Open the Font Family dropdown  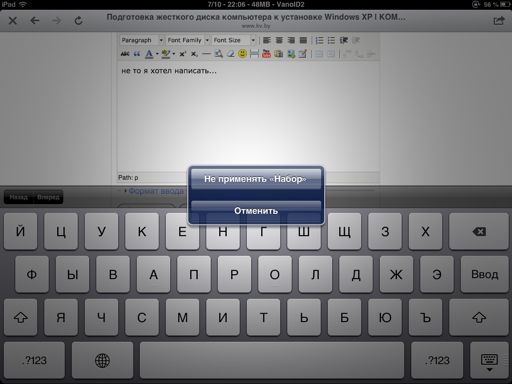click(x=188, y=40)
